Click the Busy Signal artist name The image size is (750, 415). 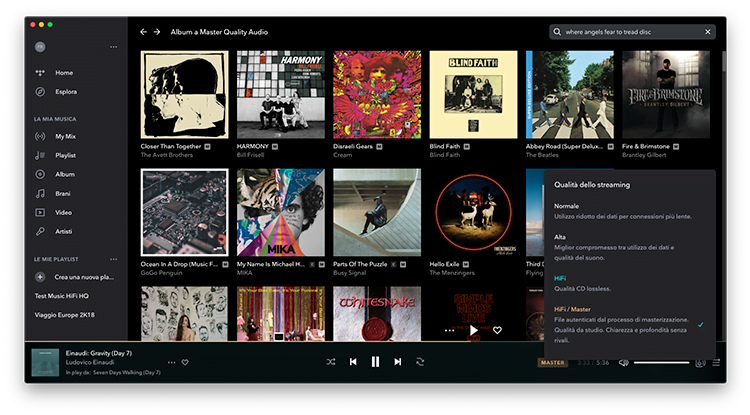pos(350,273)
